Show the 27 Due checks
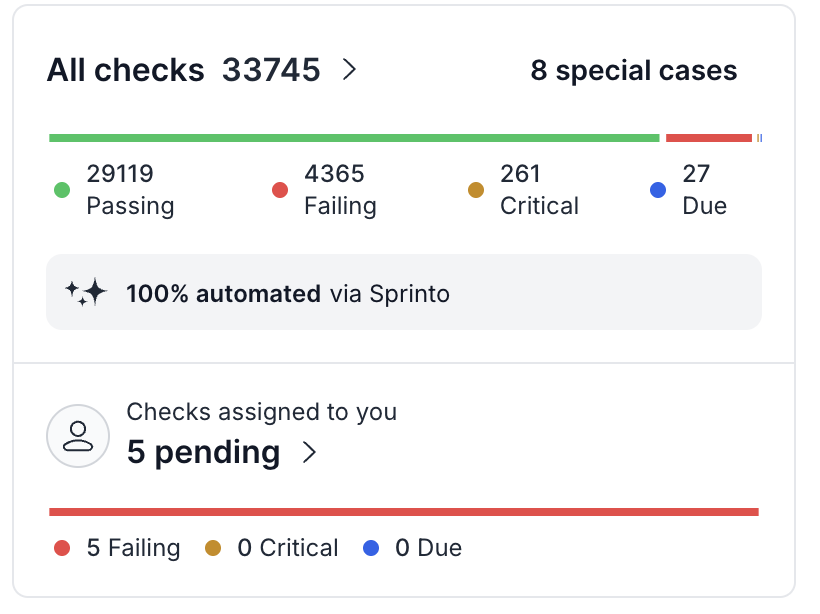820x614 pixels. click(x=703, y=190)
